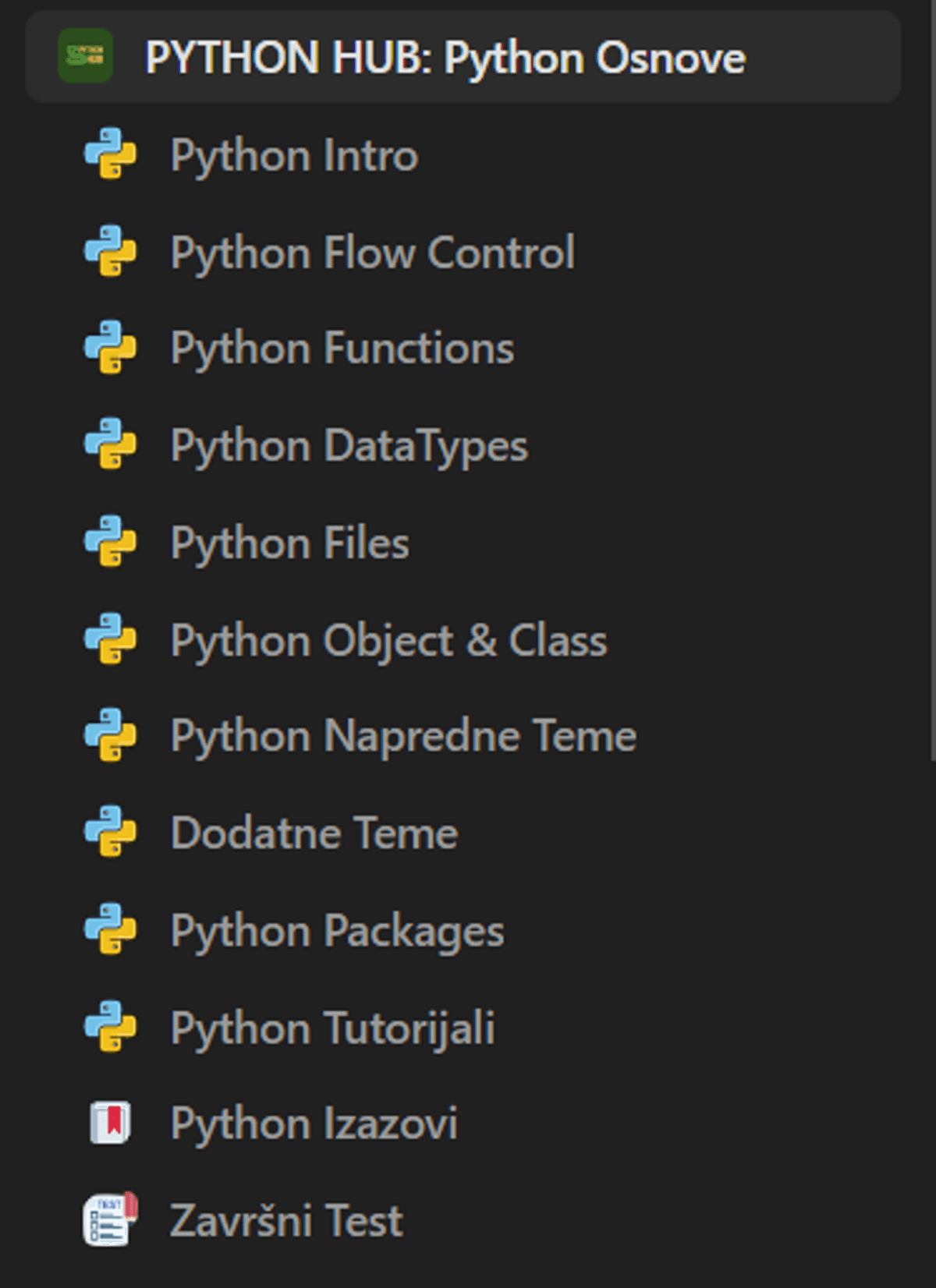Navigate to Python Izazovi
This screenshot has width=936, height=1288.
(x=314, y=1123)
